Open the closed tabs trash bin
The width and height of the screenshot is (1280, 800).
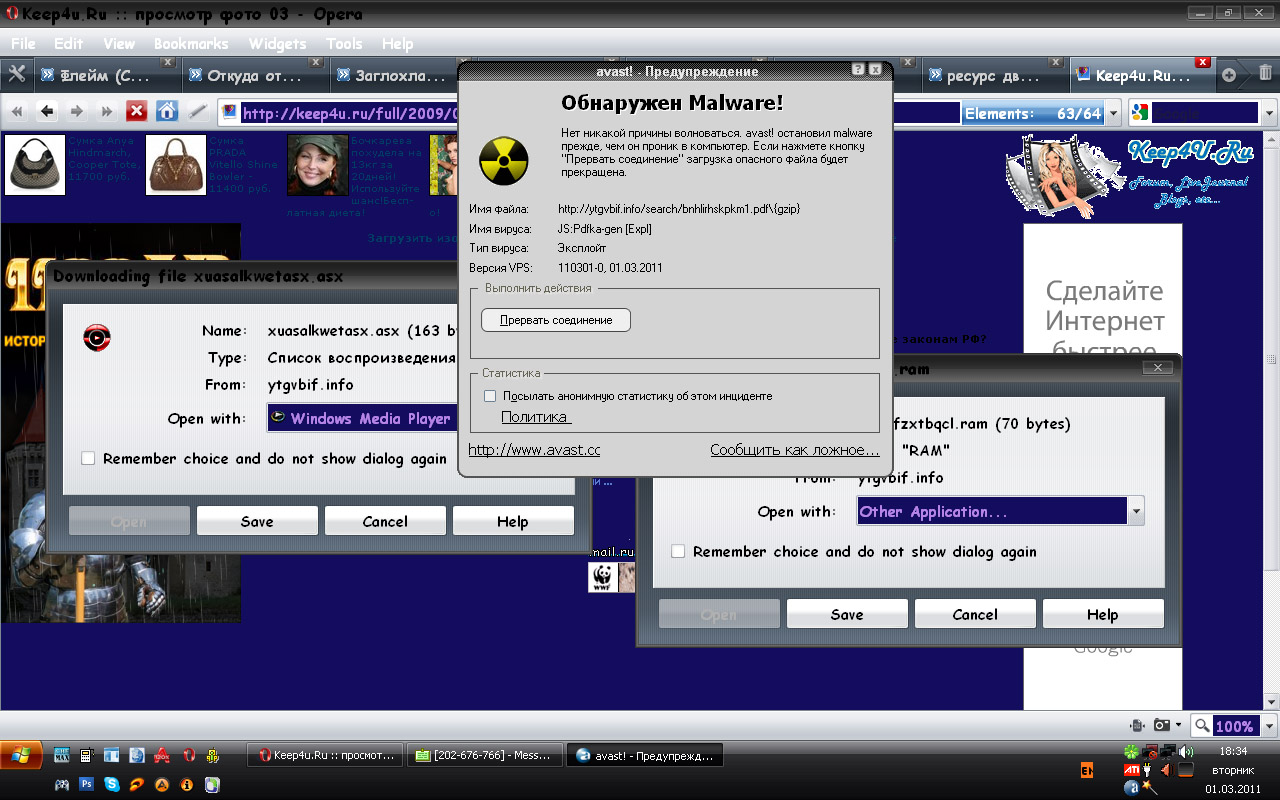pyautogui.click(x=1265, y=75)
